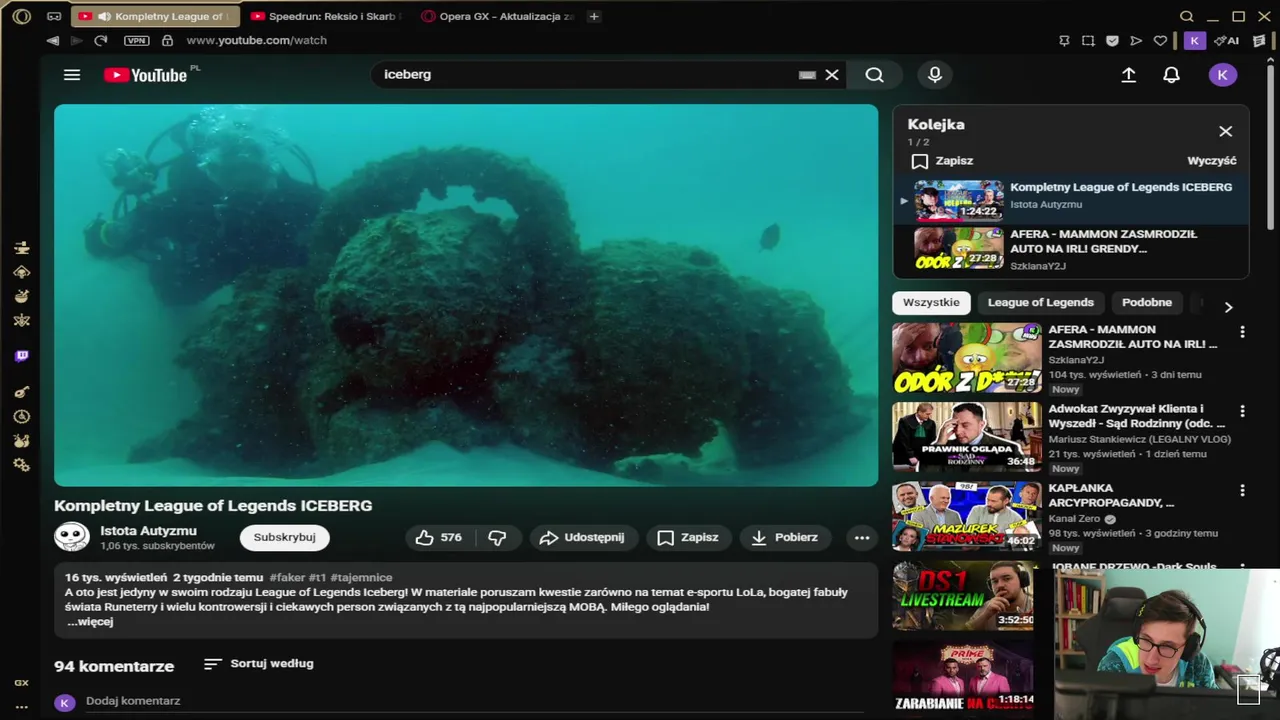Open Istota Autyzmu channel name link
The height and width of the screenshot is (720, 1280).
click(x=149, y=531)
